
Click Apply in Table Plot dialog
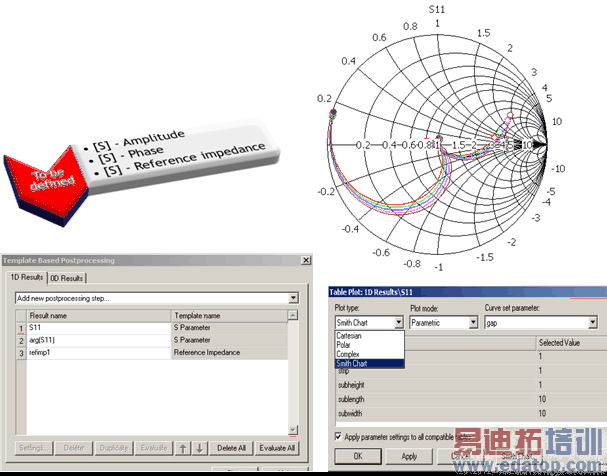click(409, 456)
